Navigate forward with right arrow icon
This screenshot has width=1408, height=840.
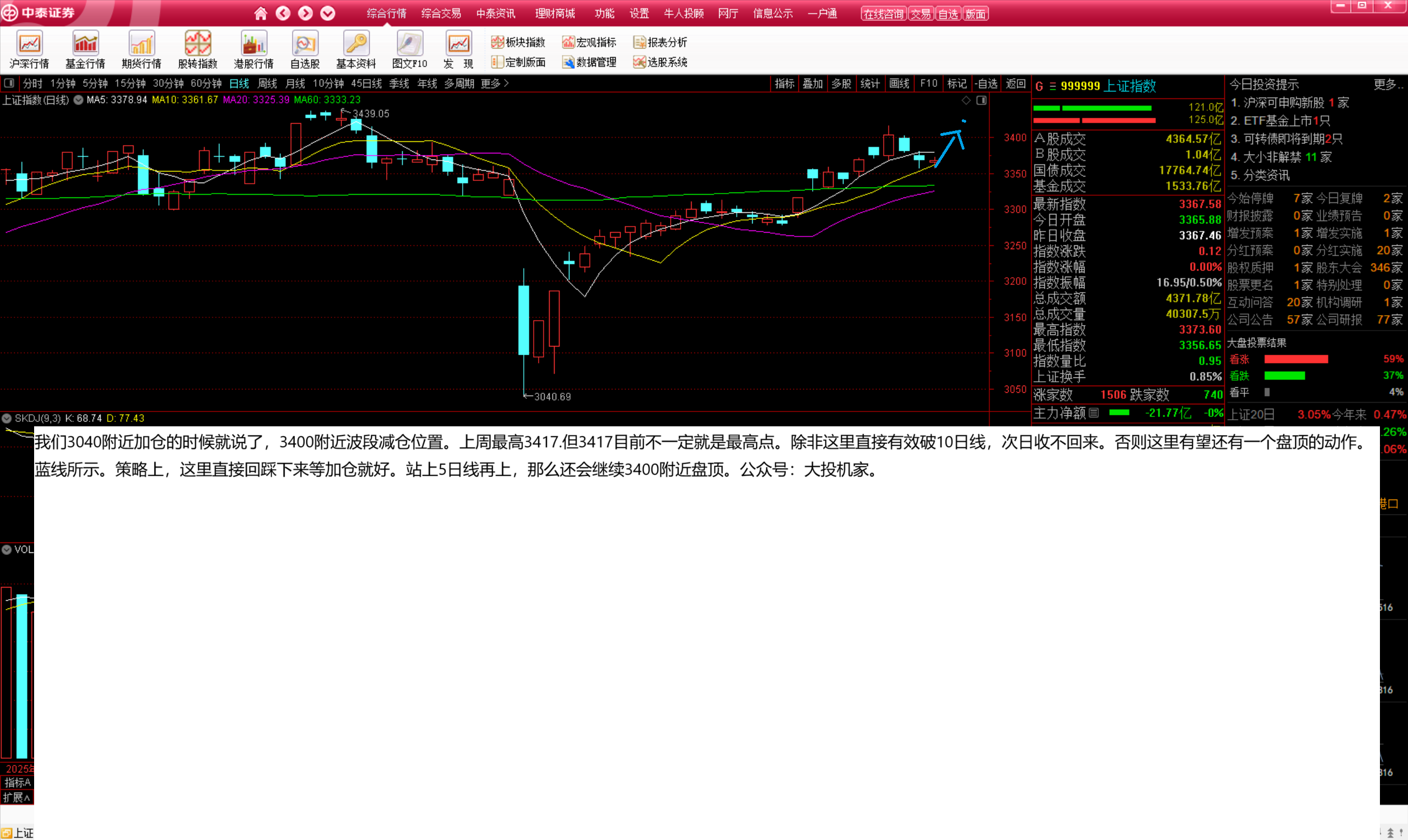(x=305, y=13)
